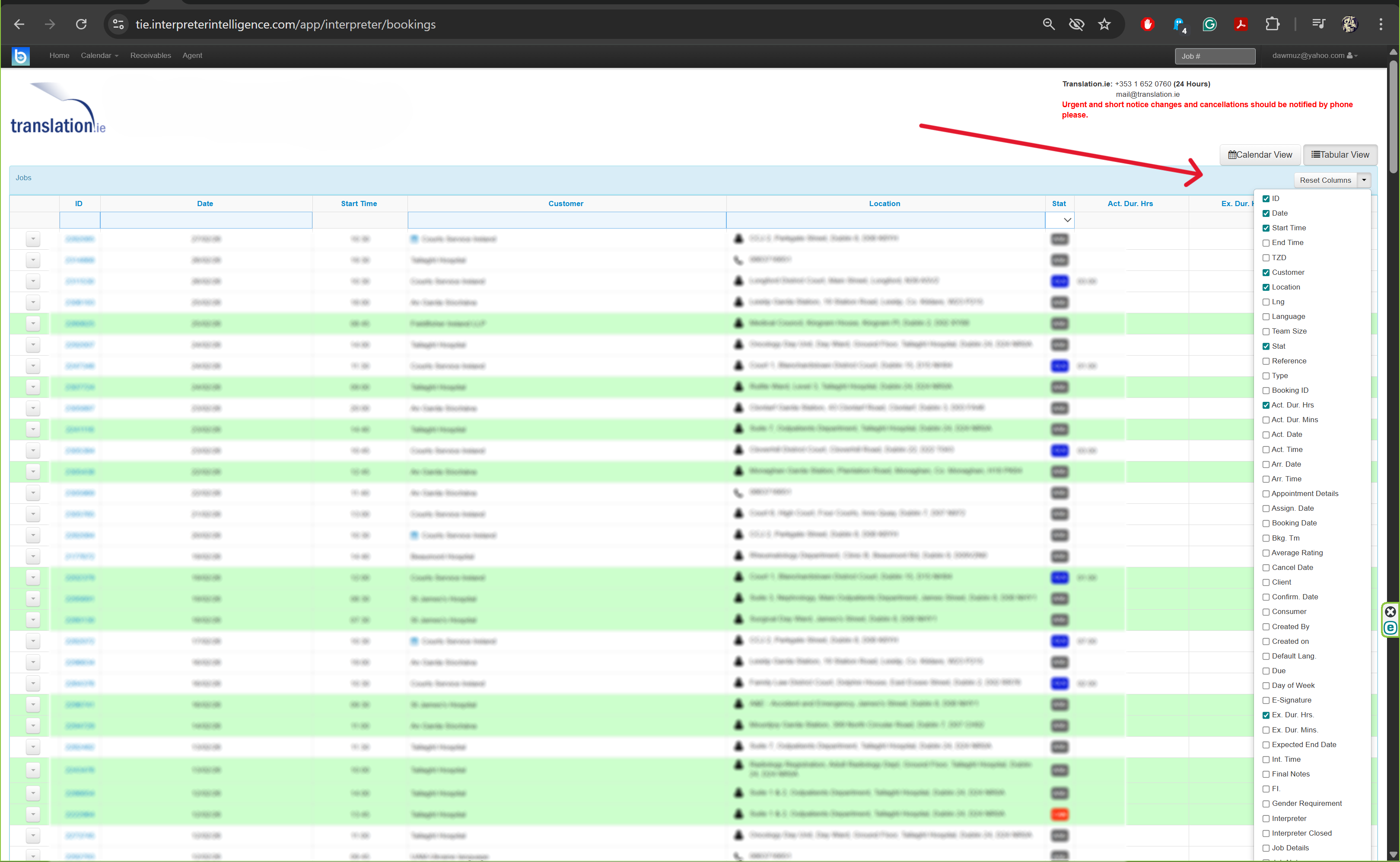Switch to Calendar View
The width and height of the screenshot is (1400, 862).
coord(1260,155)
